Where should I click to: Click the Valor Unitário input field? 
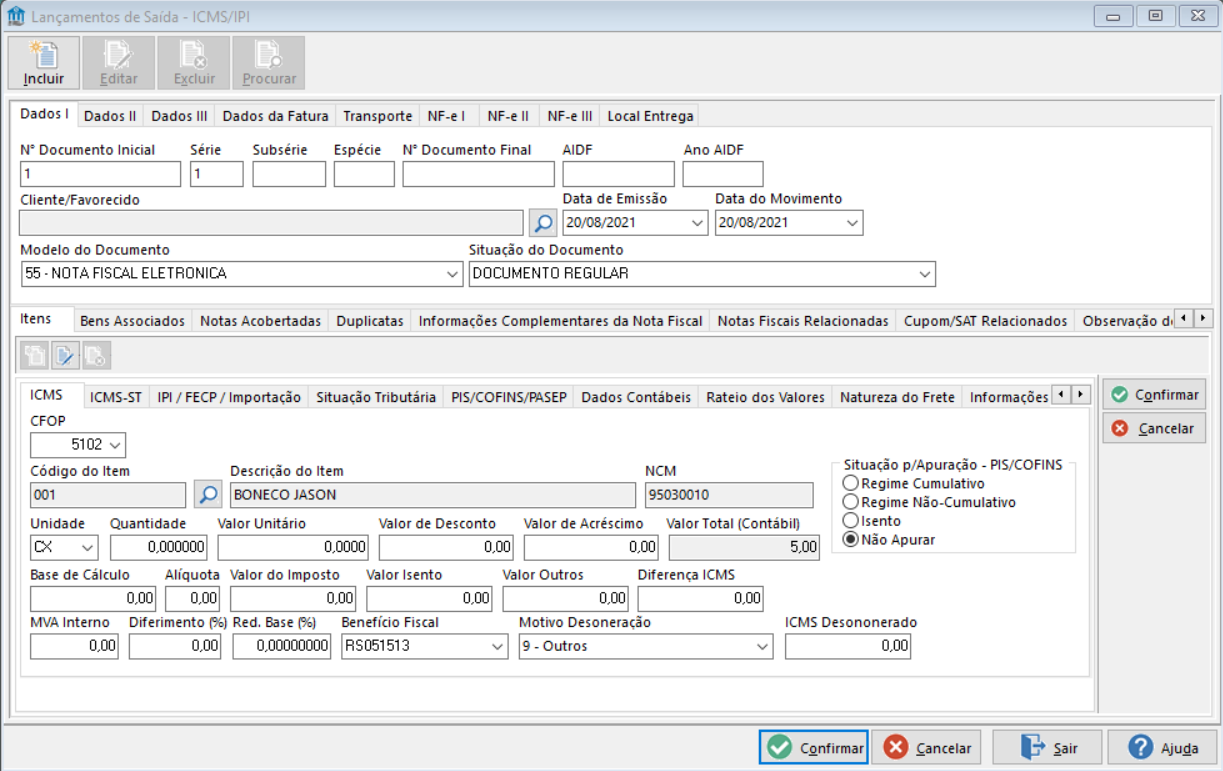(x=293, y=547)
